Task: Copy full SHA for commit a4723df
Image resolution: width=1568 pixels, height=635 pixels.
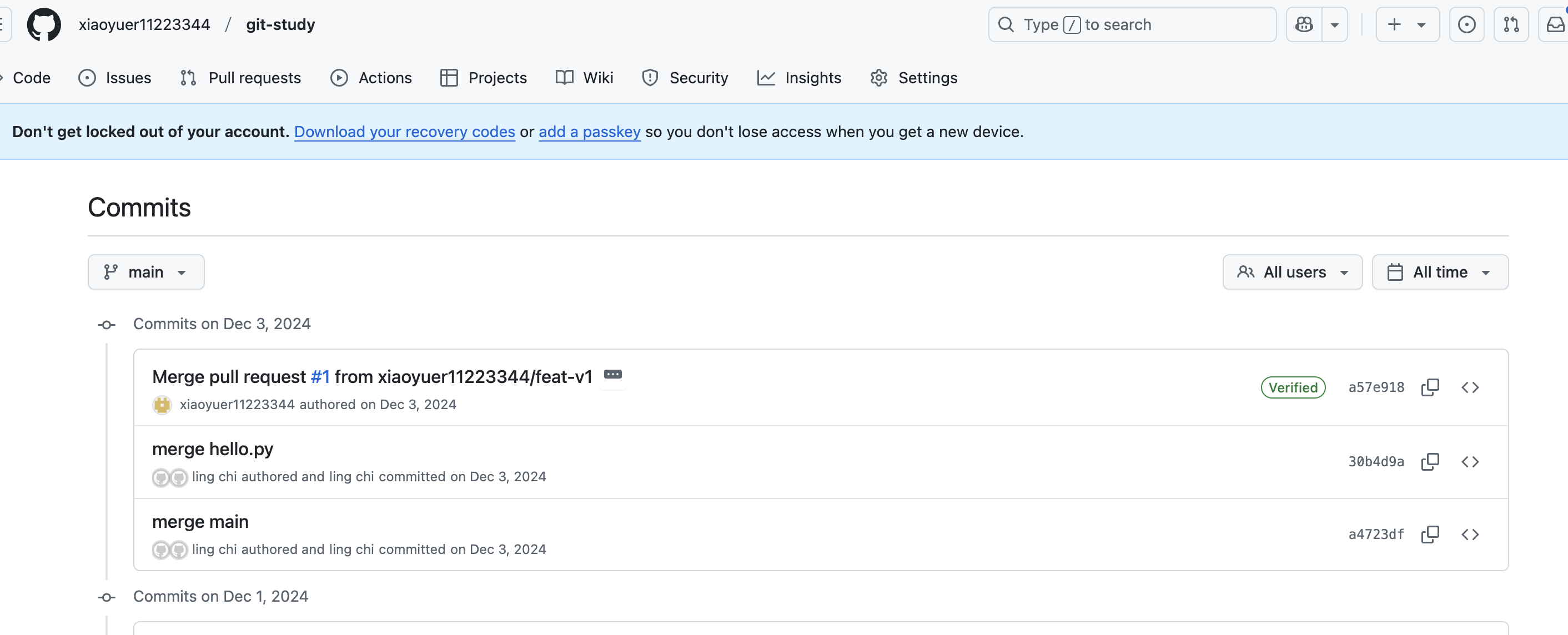Action: [x=1430, y=534]
